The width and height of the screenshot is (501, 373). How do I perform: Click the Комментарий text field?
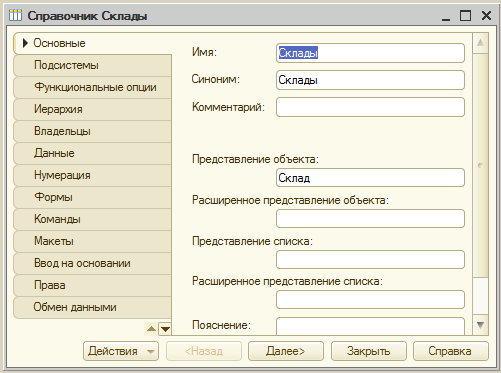[370, 107]
